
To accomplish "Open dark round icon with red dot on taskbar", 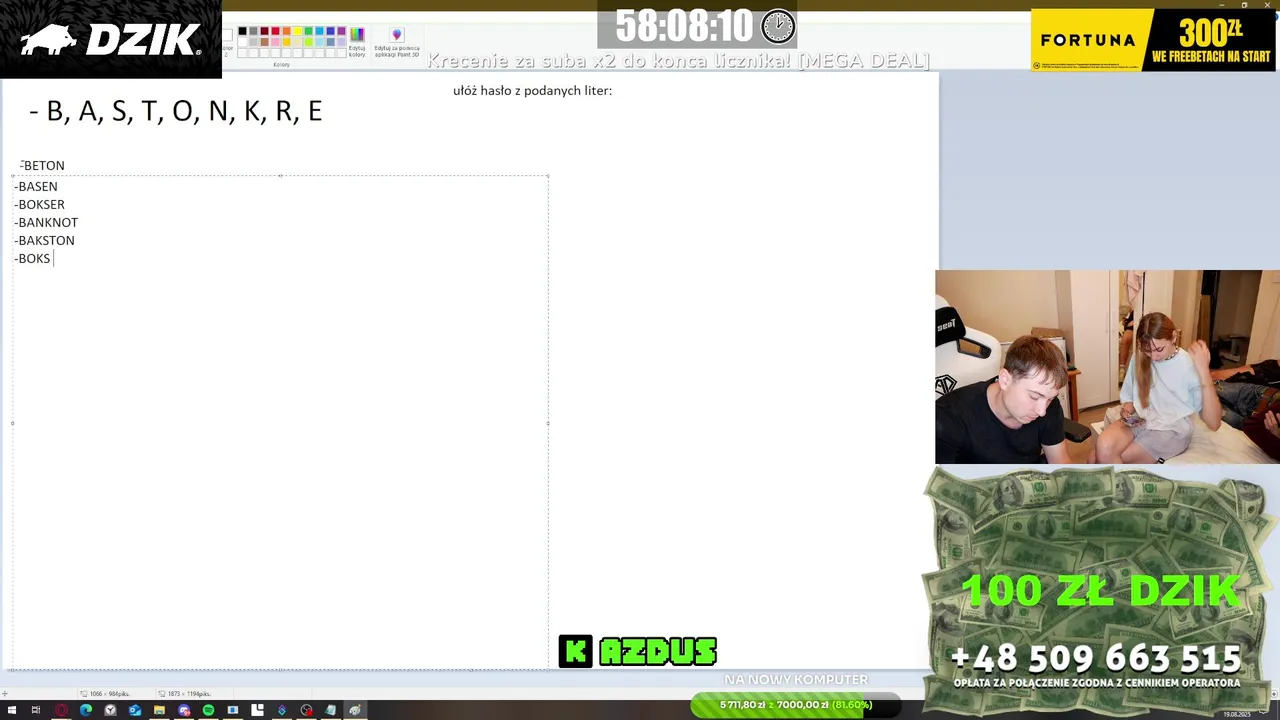I will (306, 710).
